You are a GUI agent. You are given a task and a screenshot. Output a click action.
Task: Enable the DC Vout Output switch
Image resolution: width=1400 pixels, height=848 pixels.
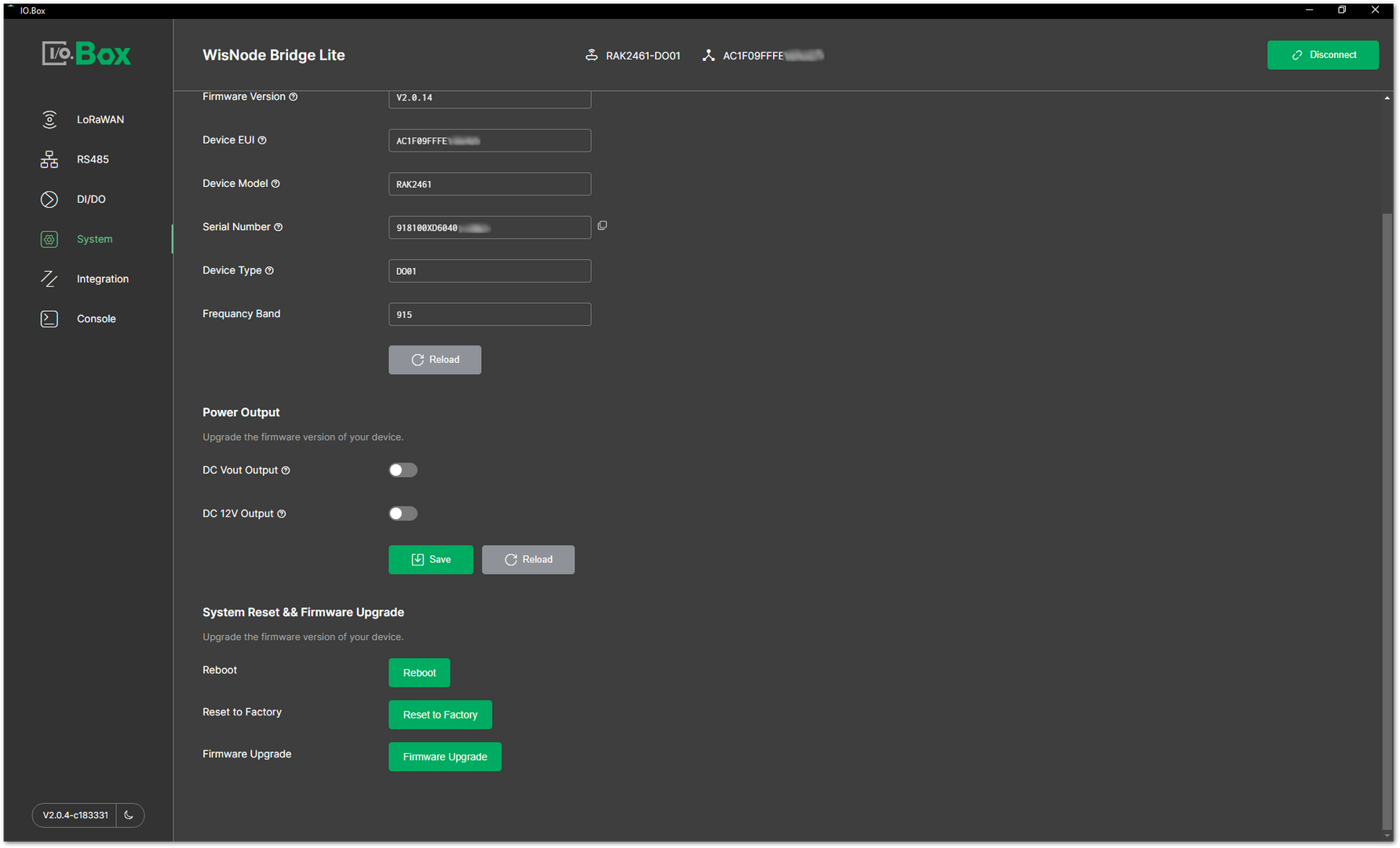(403, 470)
